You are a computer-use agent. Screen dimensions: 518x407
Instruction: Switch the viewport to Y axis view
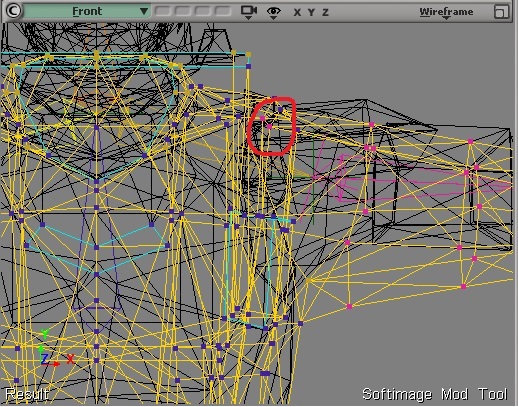[311, 13]
